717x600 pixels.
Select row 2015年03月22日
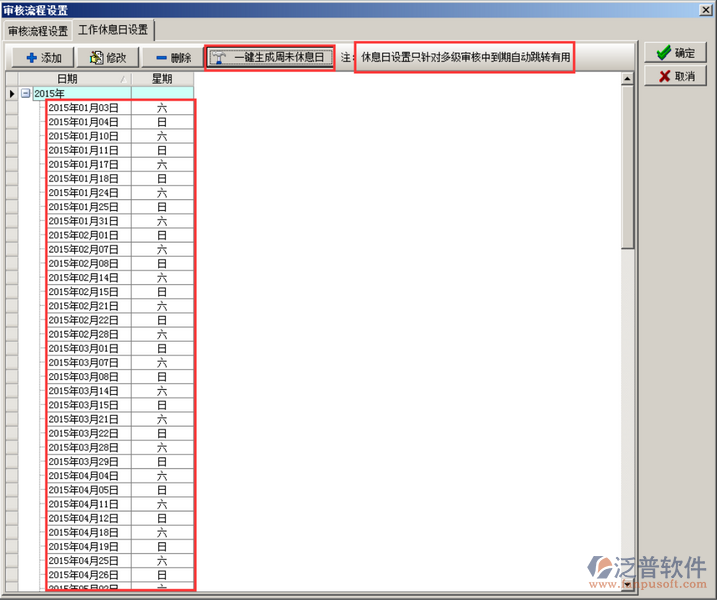[x=120, y=434]
